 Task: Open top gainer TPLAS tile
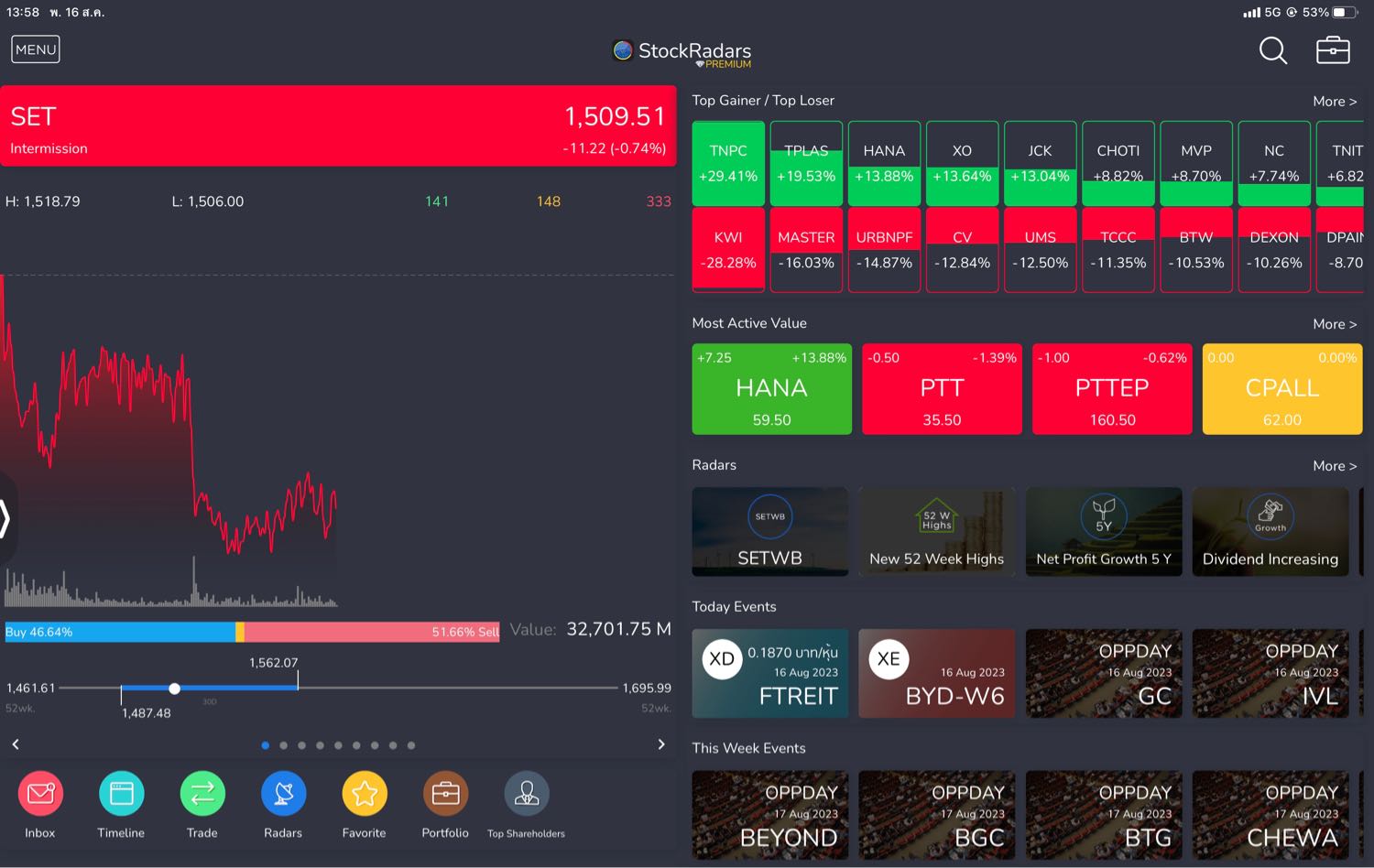click(806, 163)
